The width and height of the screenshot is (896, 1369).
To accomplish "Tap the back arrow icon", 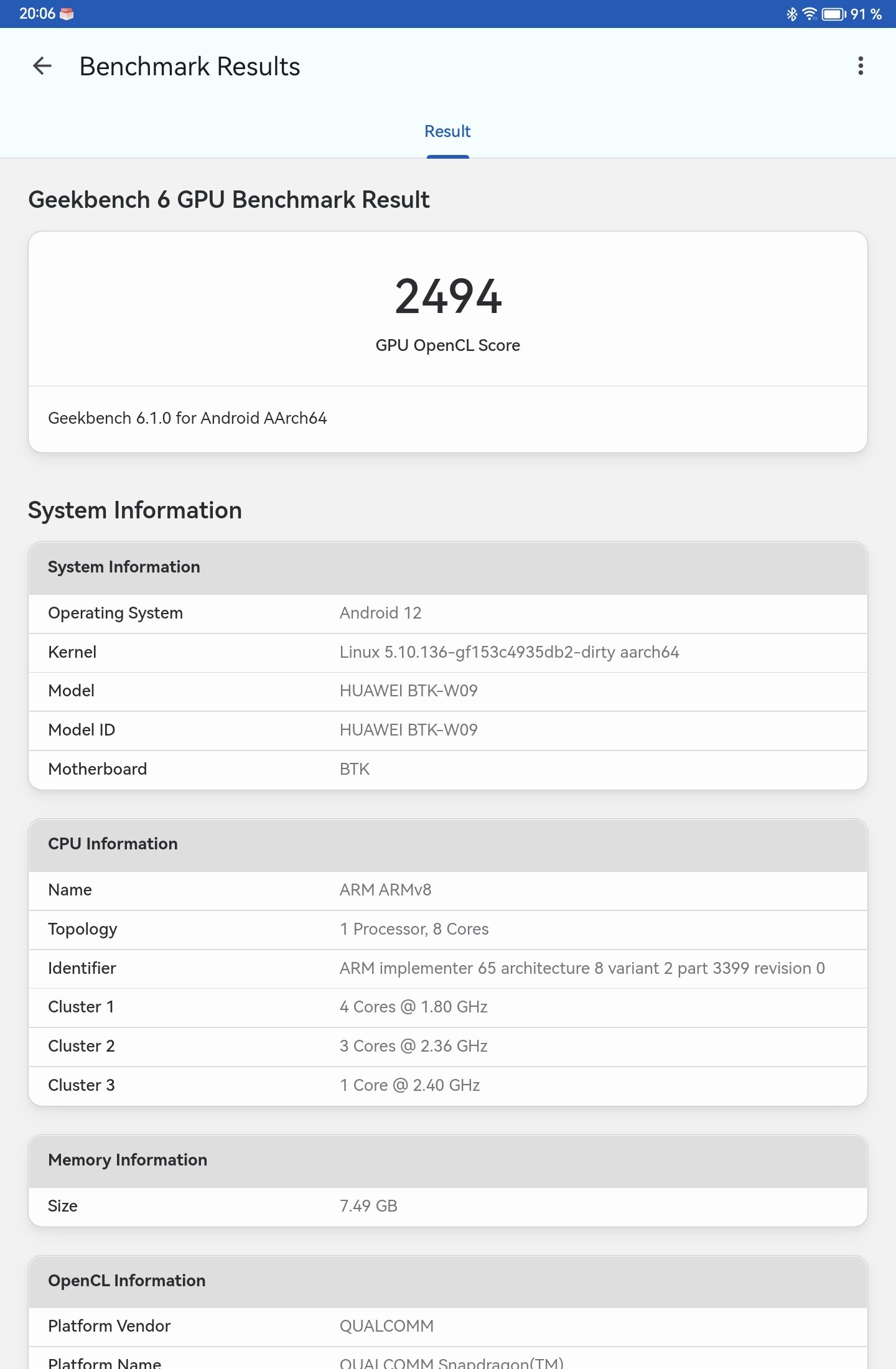I will click(42, 66).
